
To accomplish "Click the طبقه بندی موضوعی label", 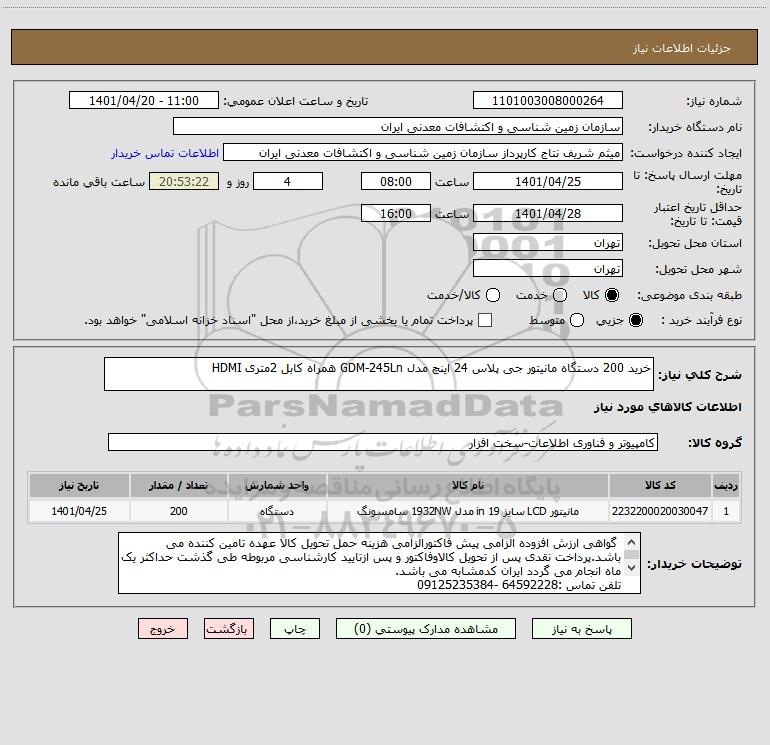I will point(689,296).
